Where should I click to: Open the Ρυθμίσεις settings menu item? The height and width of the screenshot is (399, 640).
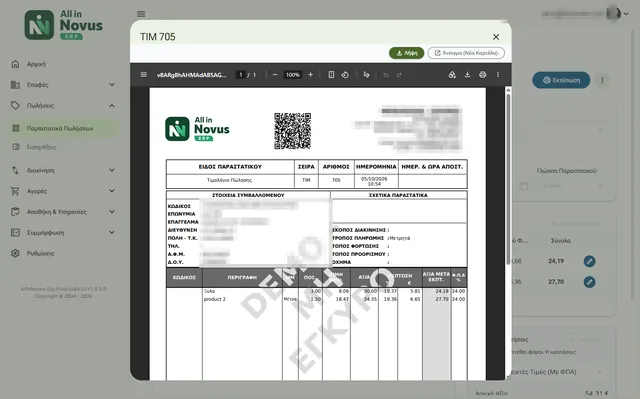pos(64,253)
